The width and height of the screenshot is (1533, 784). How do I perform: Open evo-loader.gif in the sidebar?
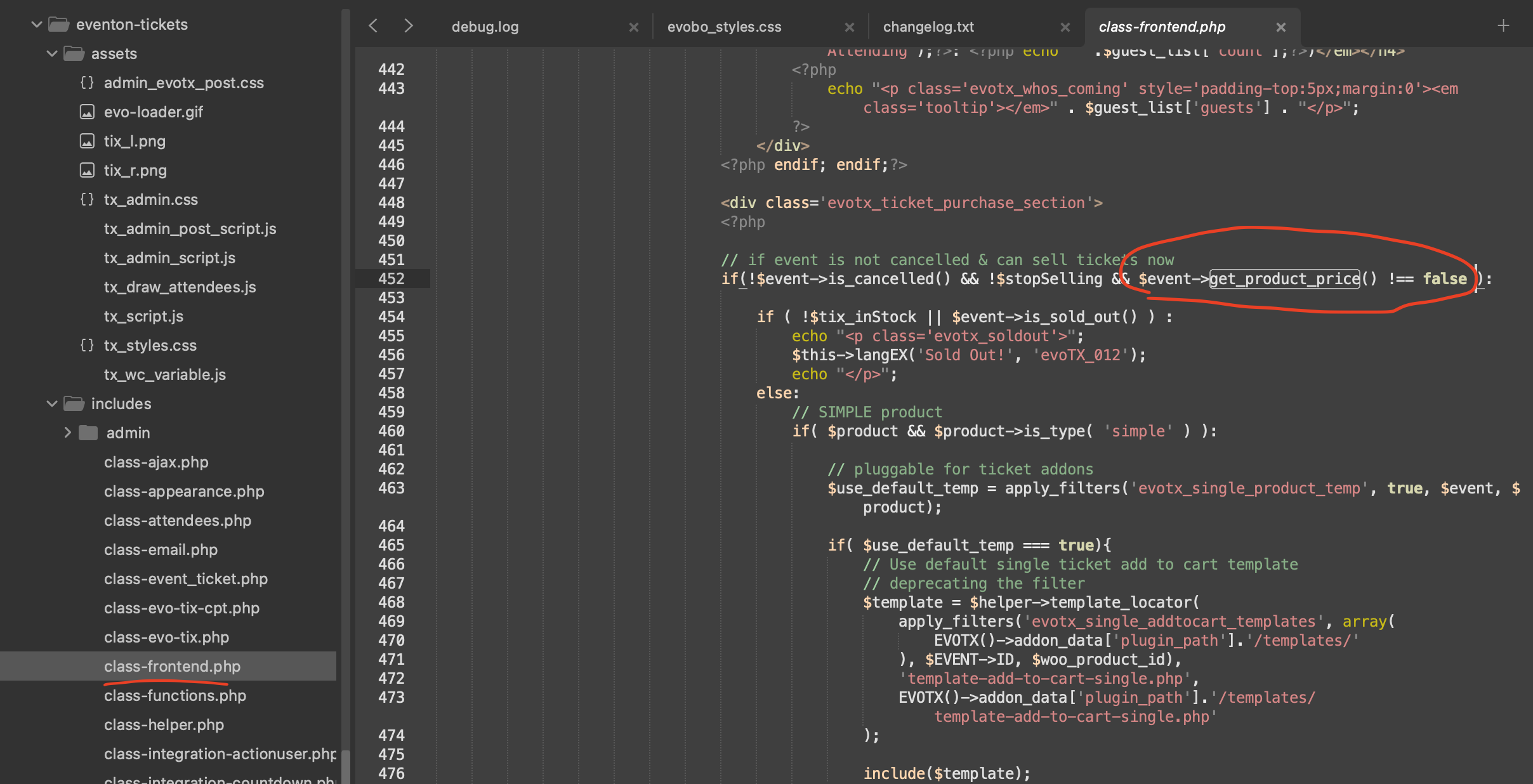click(x=154, y=112)
